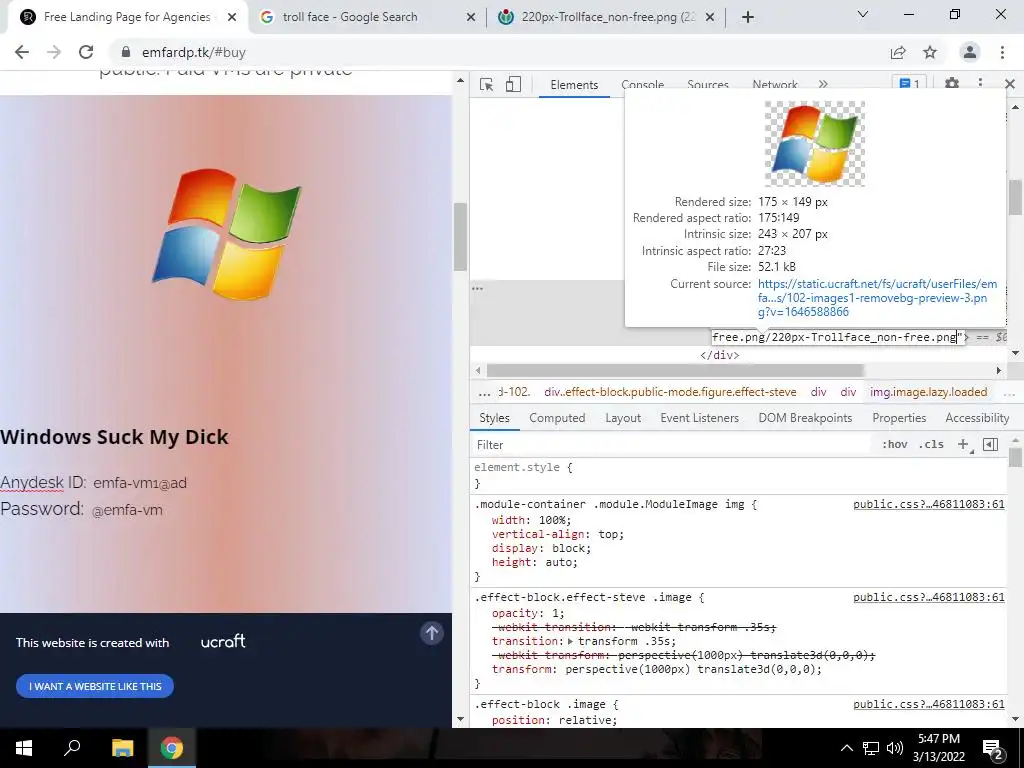This screenshot has height=768, width=1024.
Task: Select the DOM Breakpoints sidebar tab
Action: [805, 418]
